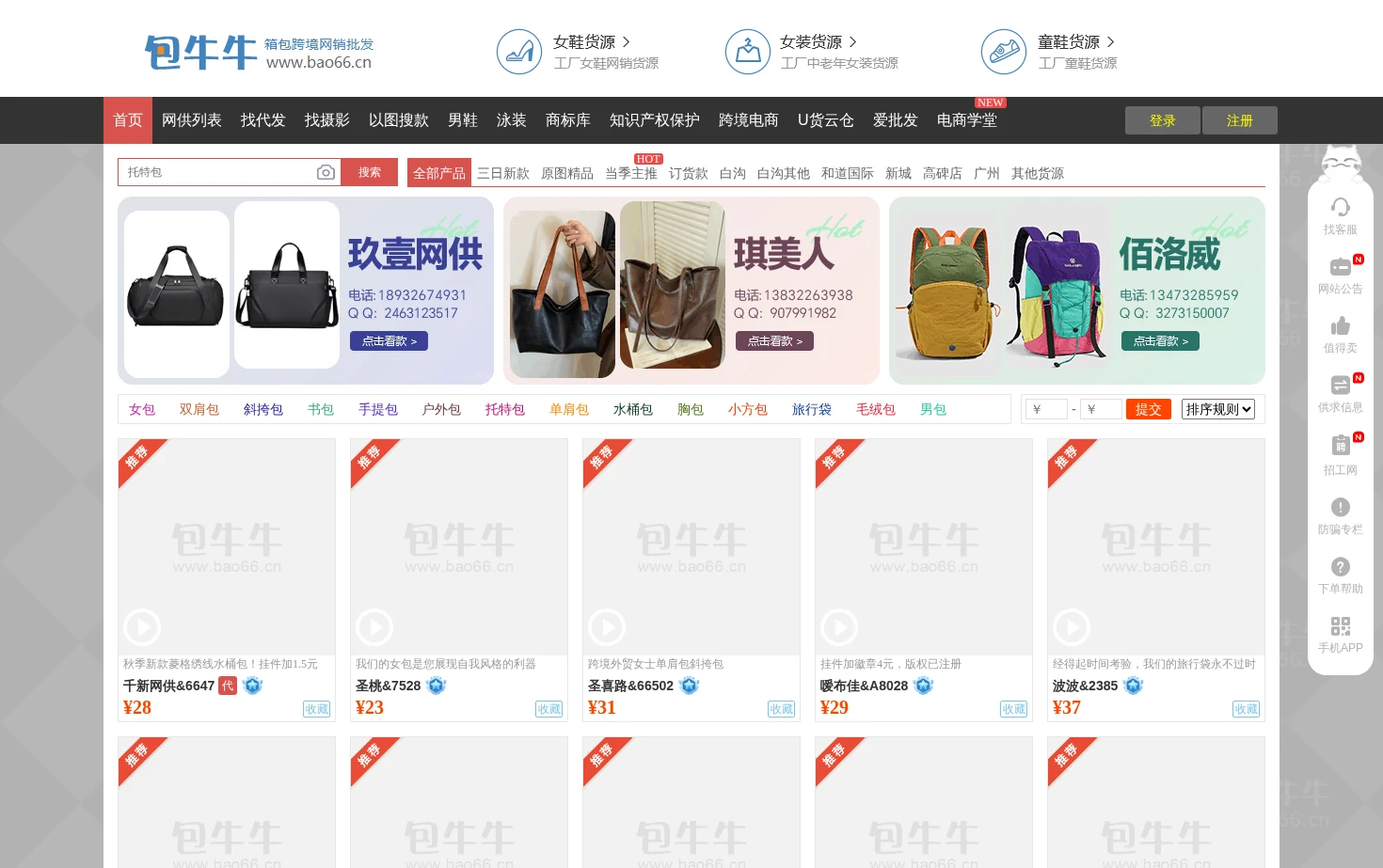
Task: Open the 千新网供&6647 product thumbnail
Action: tap(227, 547)
